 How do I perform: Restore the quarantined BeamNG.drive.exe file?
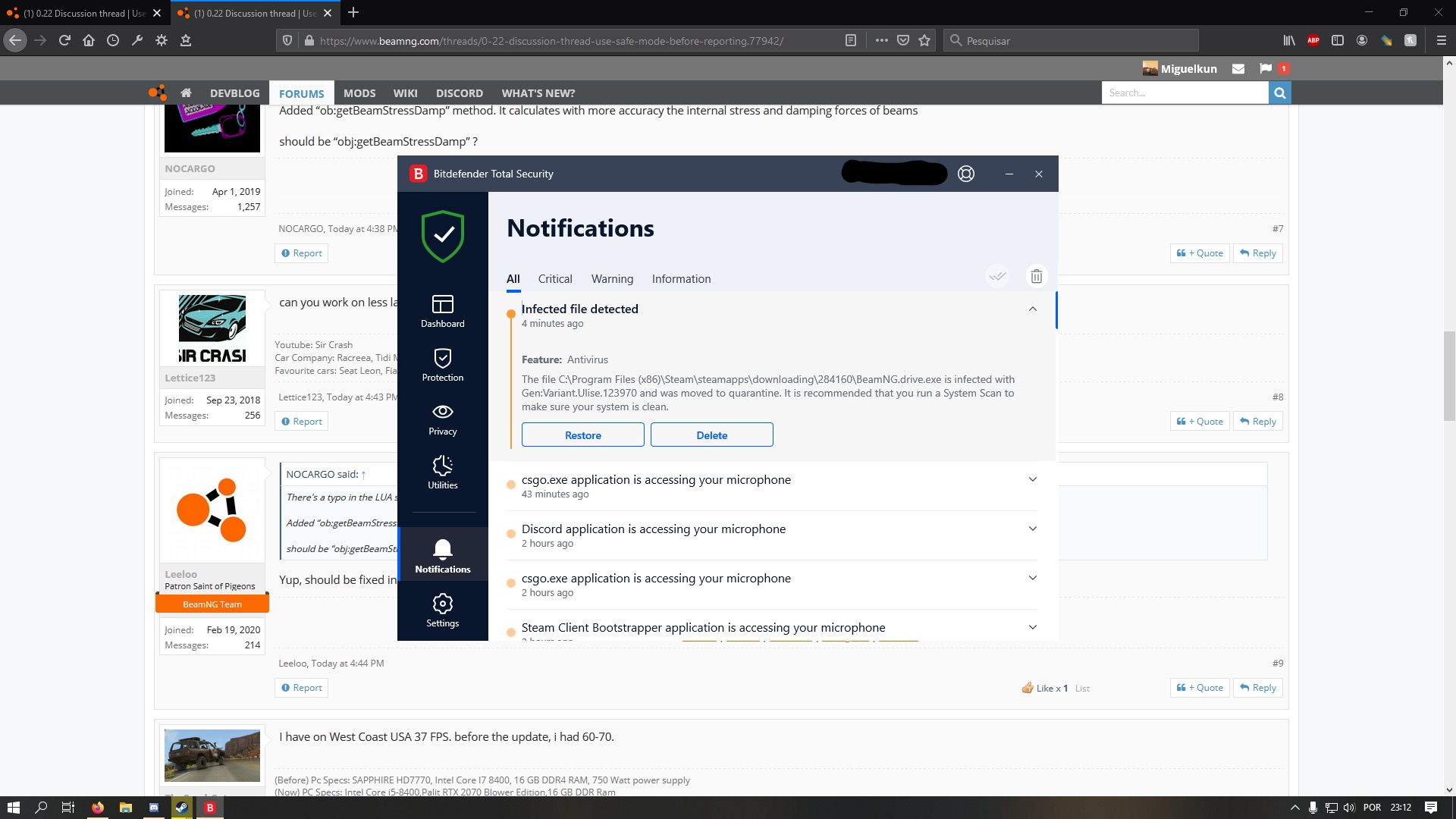point(582,435)
